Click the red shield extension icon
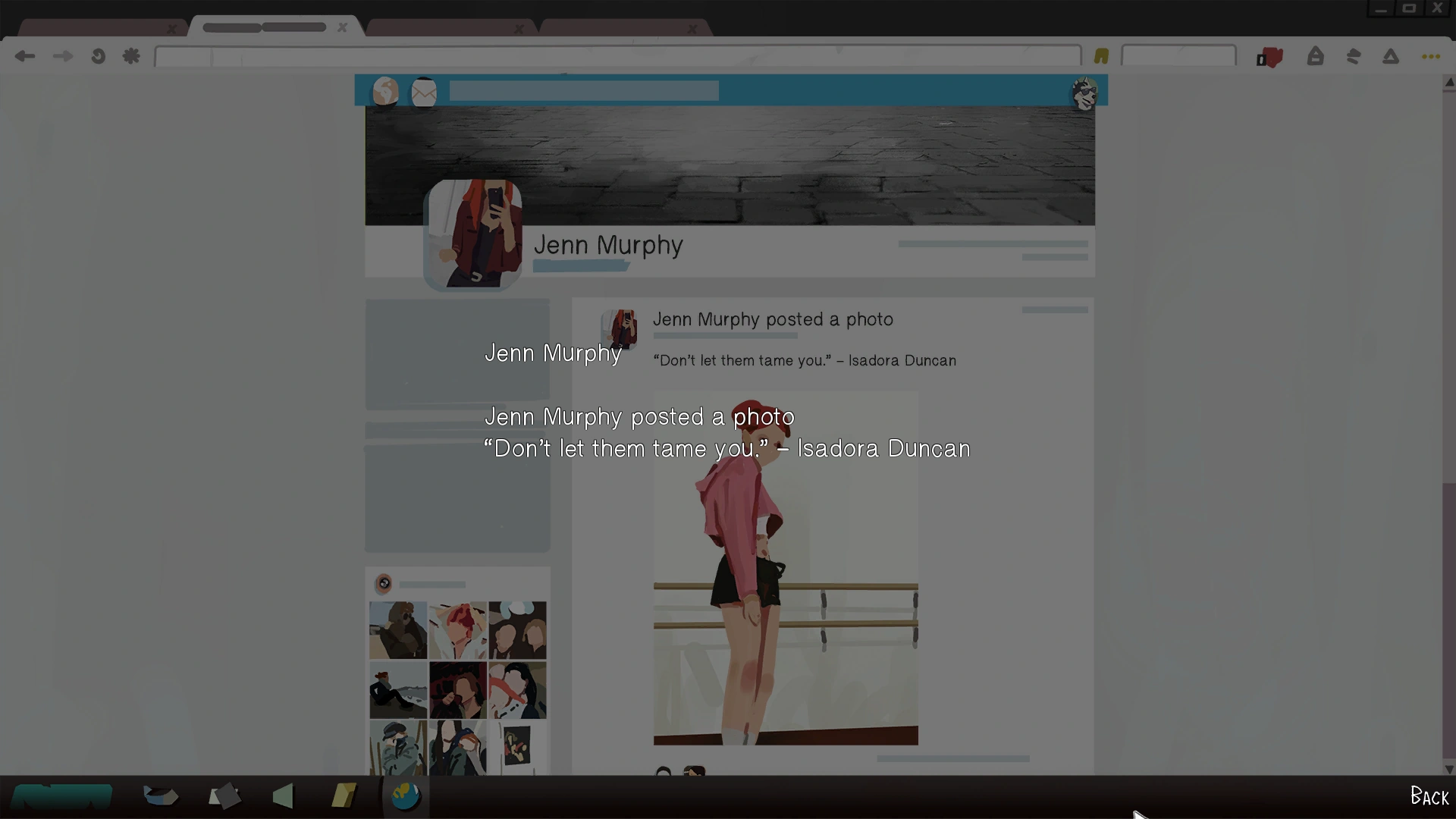 1269,57
